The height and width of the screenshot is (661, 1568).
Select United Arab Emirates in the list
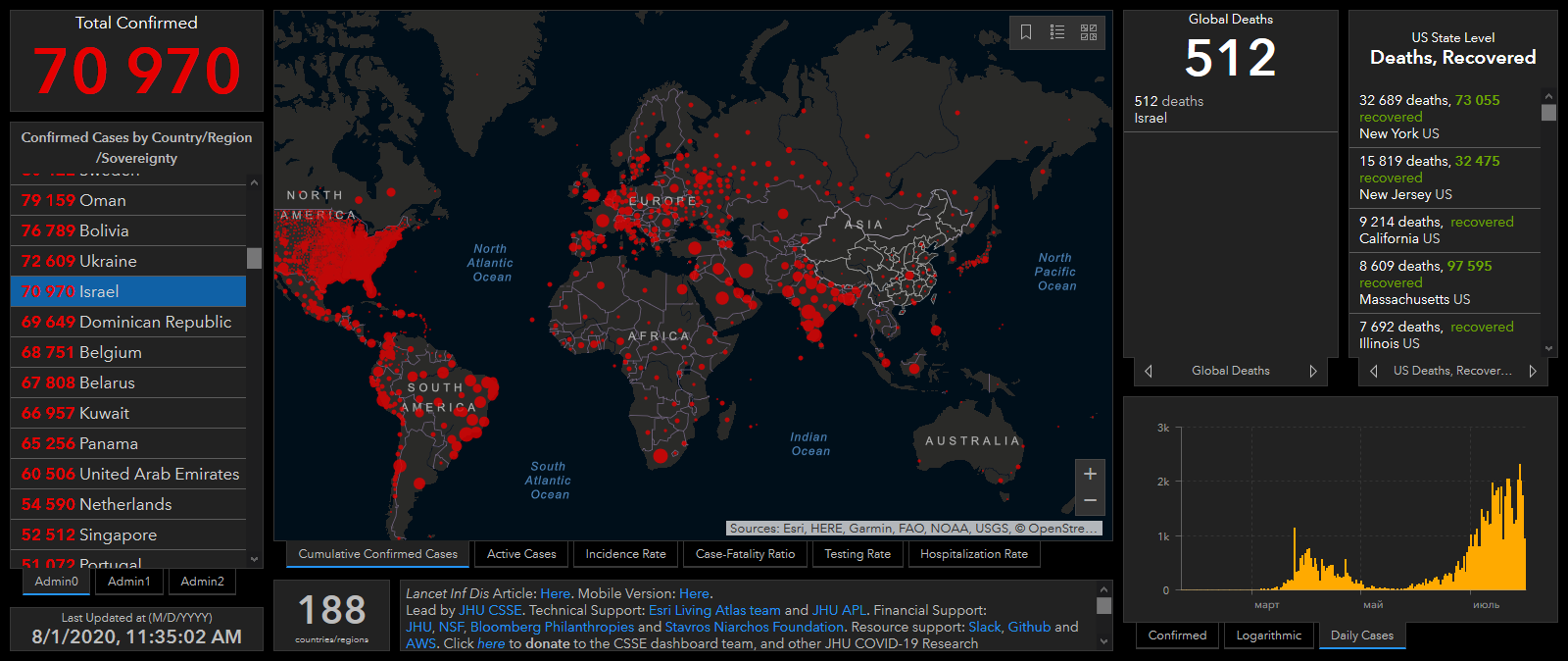click(128, 474)
